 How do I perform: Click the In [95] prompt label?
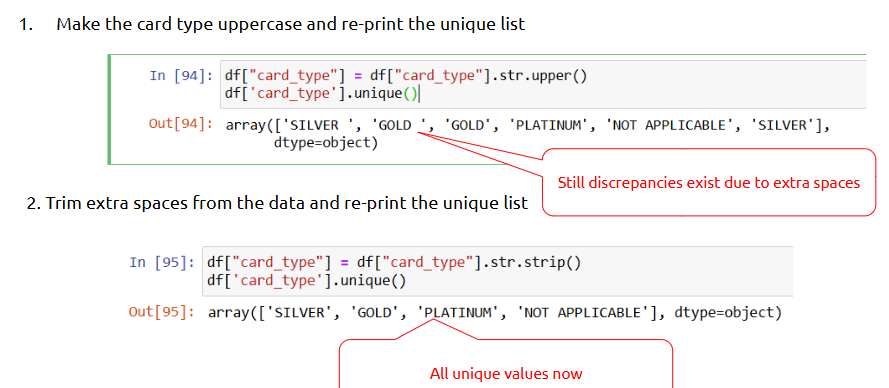163,263
